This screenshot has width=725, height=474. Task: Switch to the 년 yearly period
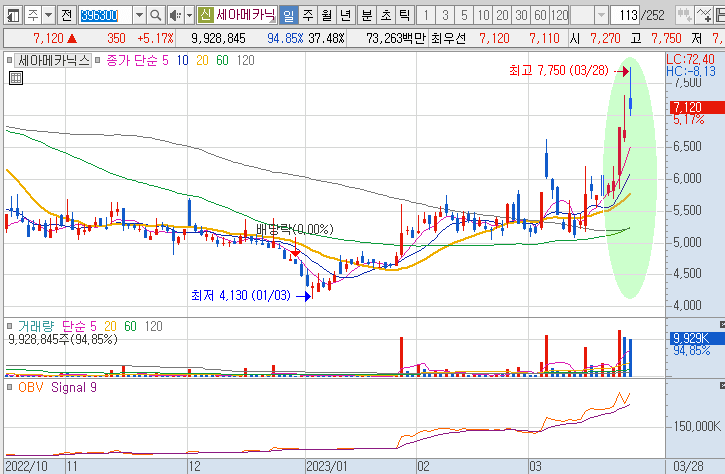(x=346, y=16)
